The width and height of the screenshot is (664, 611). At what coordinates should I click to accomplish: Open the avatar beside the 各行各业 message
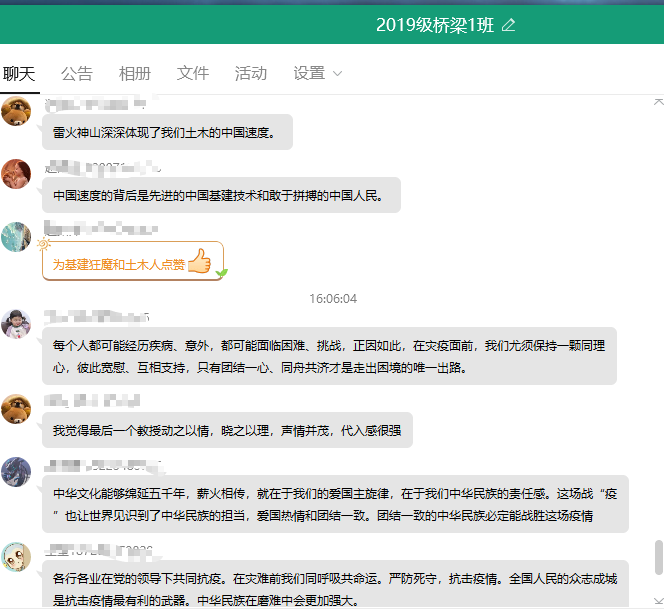pyautogui.click(x=16, y=557)
